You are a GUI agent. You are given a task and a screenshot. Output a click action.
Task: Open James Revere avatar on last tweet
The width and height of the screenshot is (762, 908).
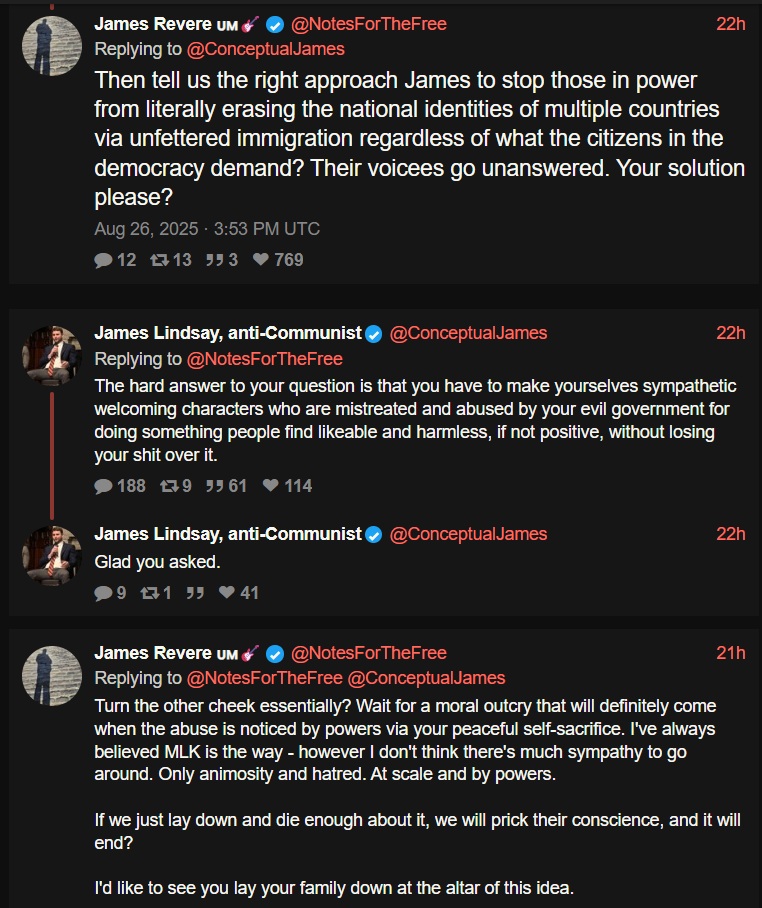click(x=52, y=675)
